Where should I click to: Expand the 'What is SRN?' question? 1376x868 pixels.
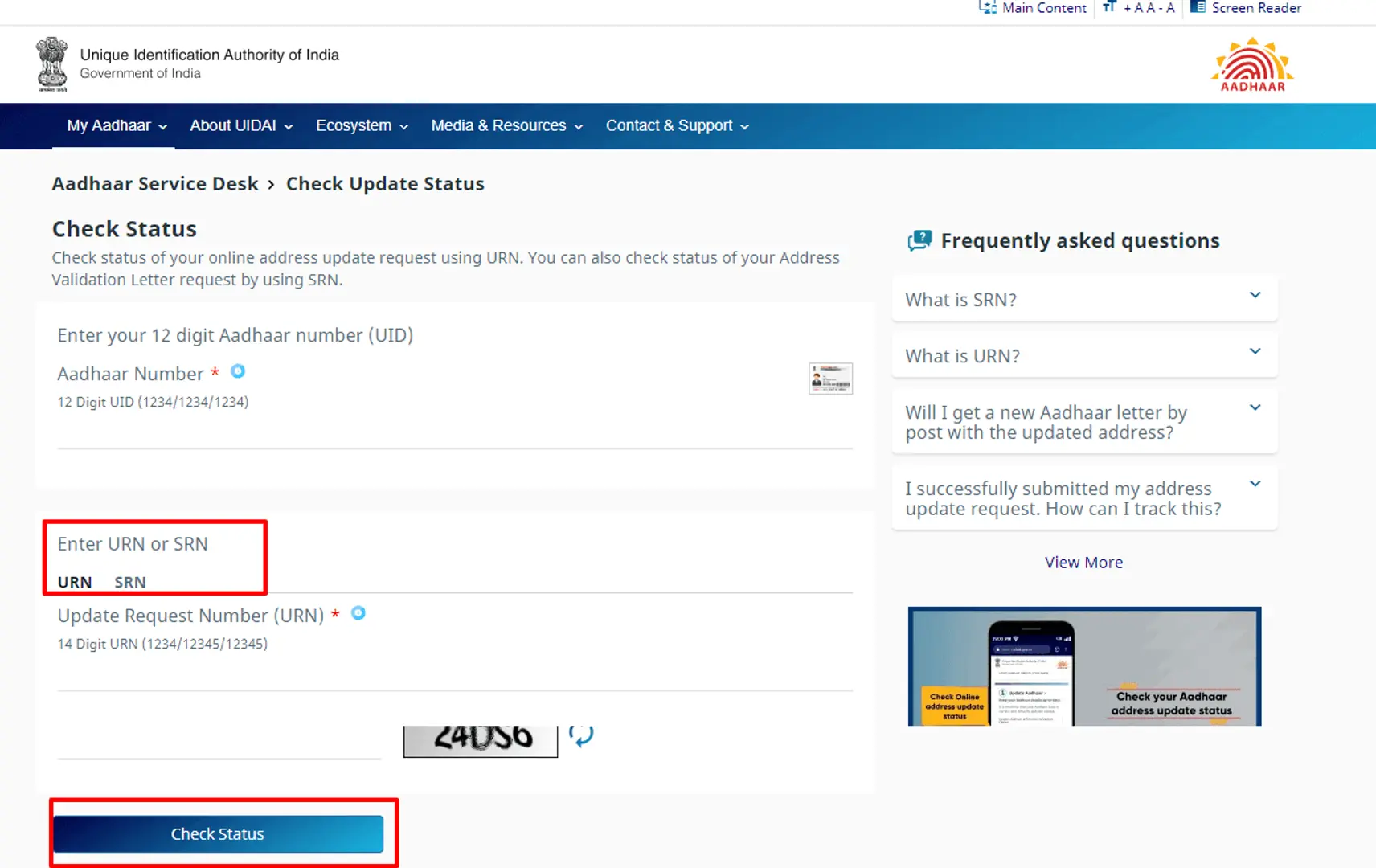click(1084, 299)
